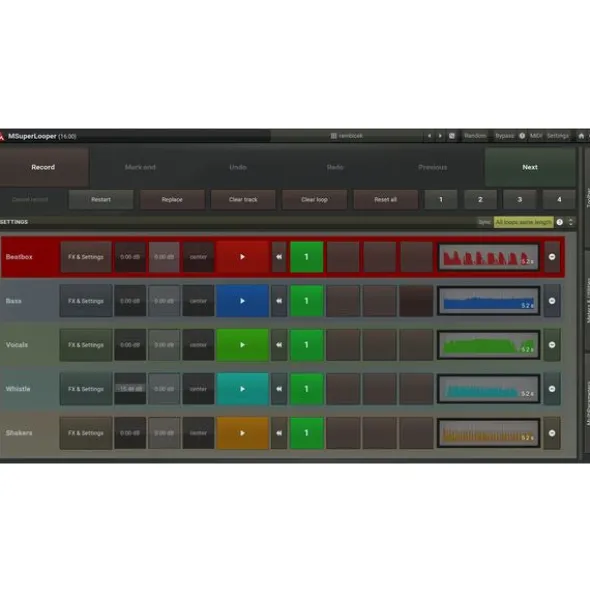Open the Settings menu in title bar
The image size is (590, 591).
[558, 136]
